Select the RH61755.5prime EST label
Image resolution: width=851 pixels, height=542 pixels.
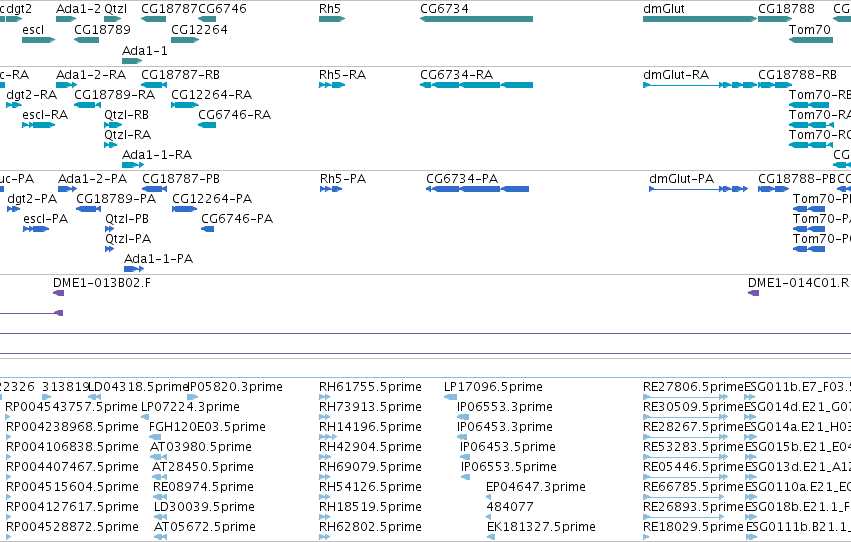point(370,387)
